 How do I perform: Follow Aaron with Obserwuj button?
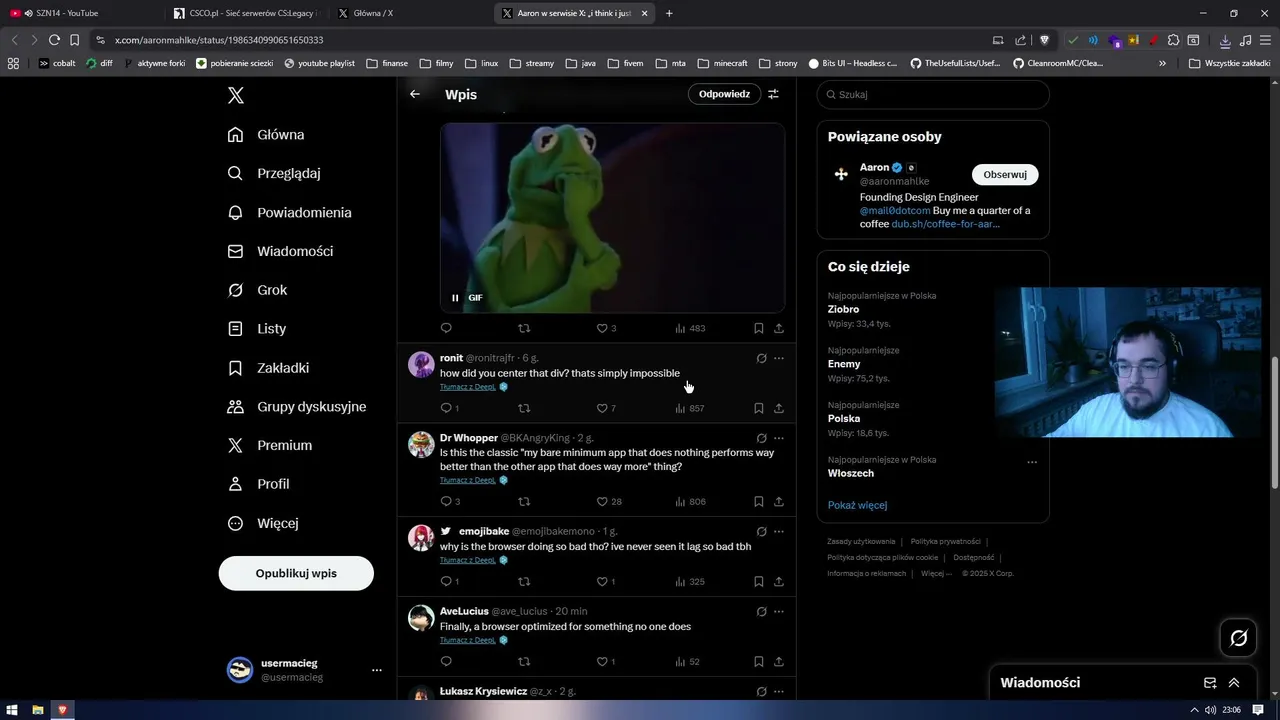[x=1005, y=174]
